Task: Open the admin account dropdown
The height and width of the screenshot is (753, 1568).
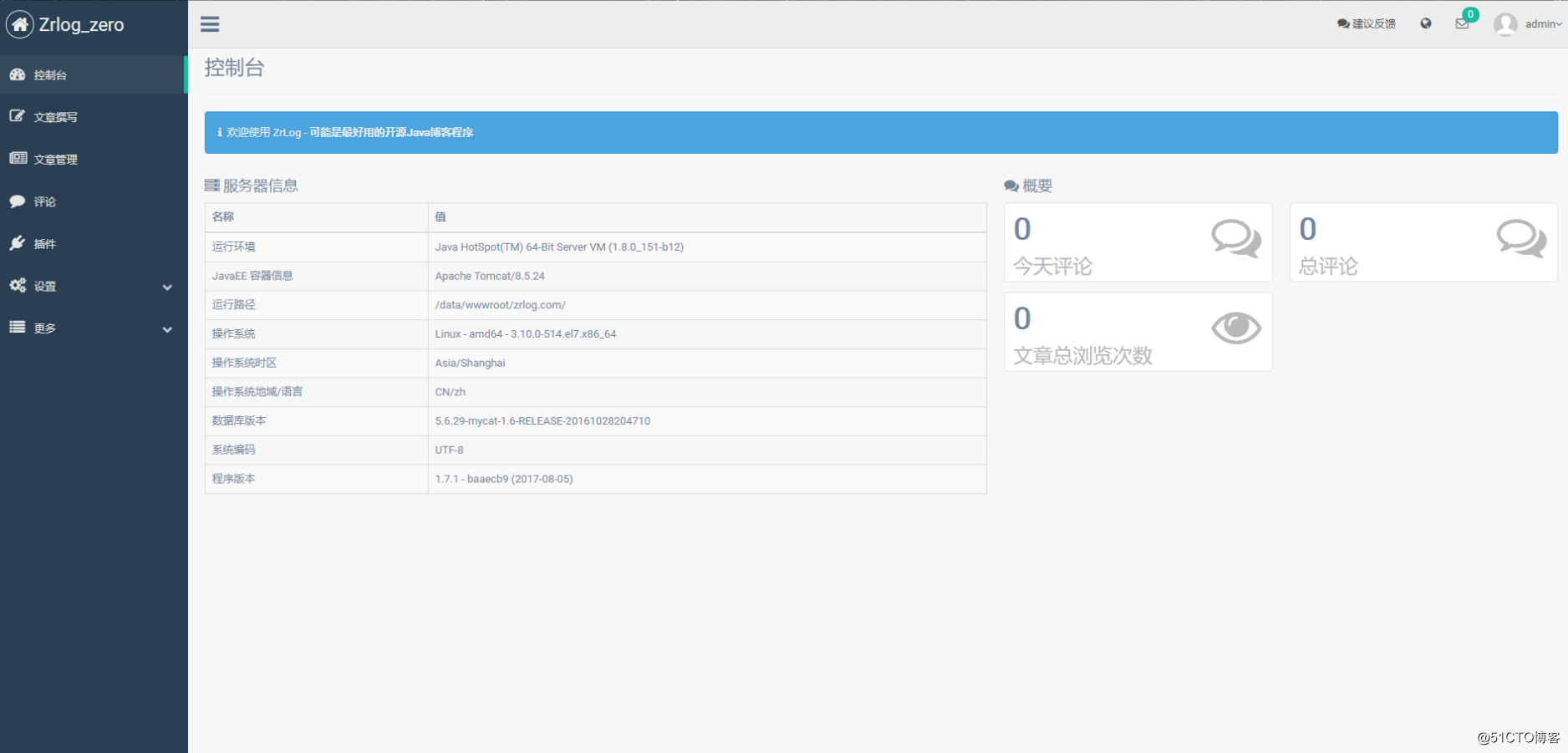Action: coord(1543,24)
